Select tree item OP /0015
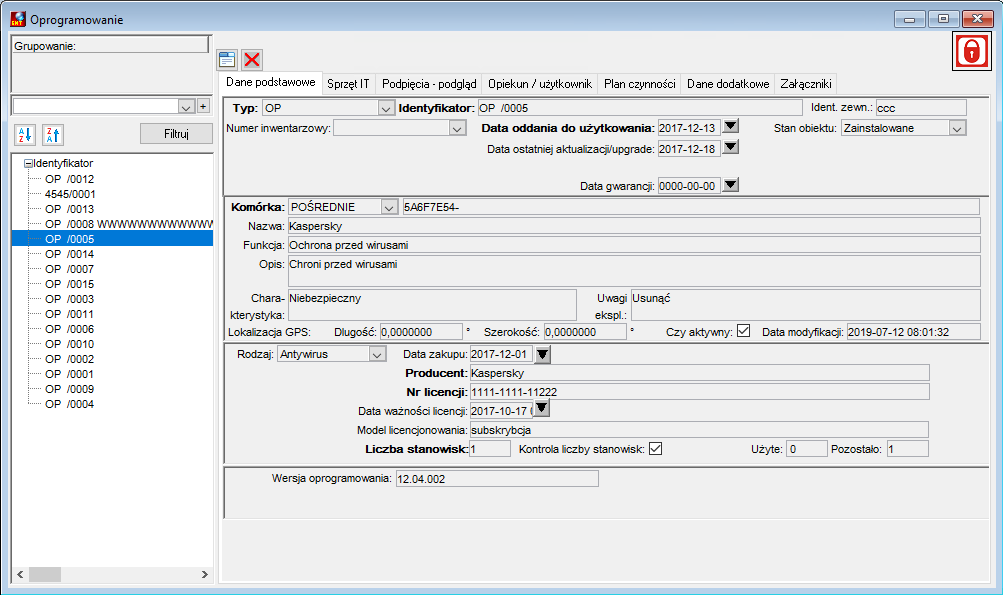 (69, 284)
